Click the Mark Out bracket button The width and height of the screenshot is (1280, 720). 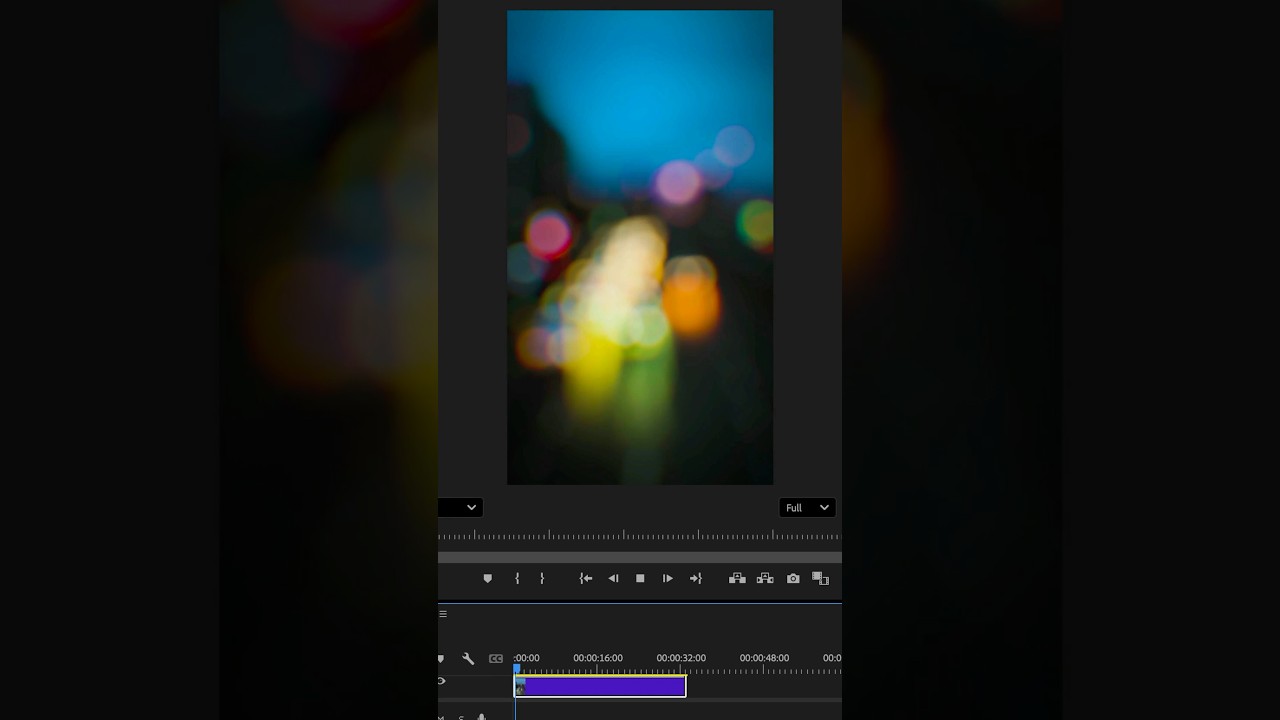pyautogui.click(x=542, y=578)
